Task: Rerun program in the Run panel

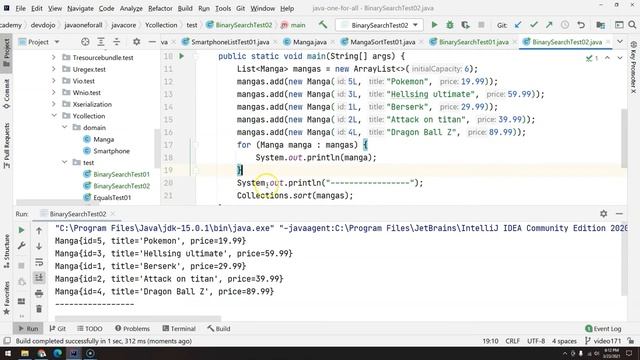Action: pos(21,230)
